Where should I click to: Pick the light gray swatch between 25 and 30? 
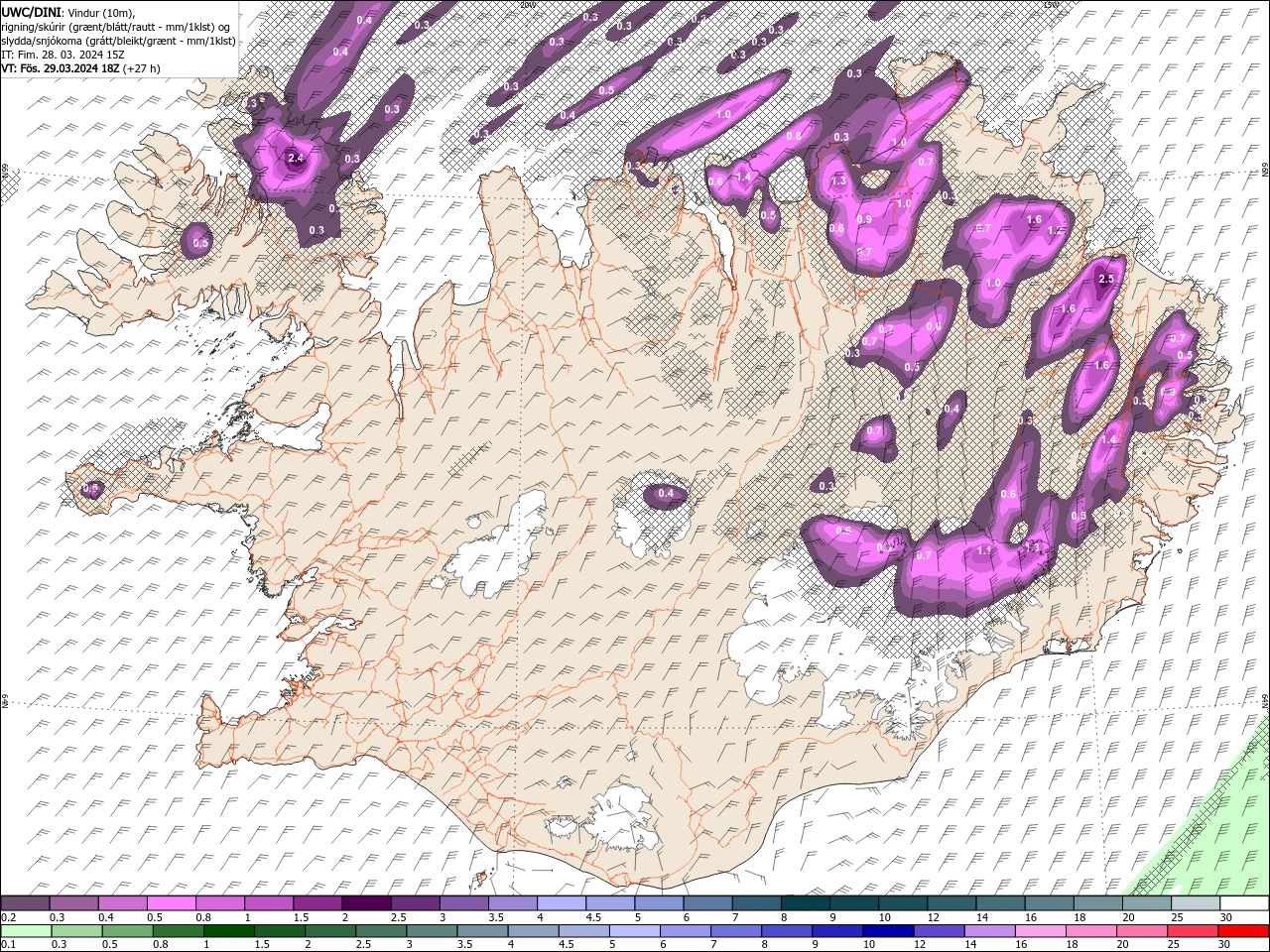pos(1195,903)
